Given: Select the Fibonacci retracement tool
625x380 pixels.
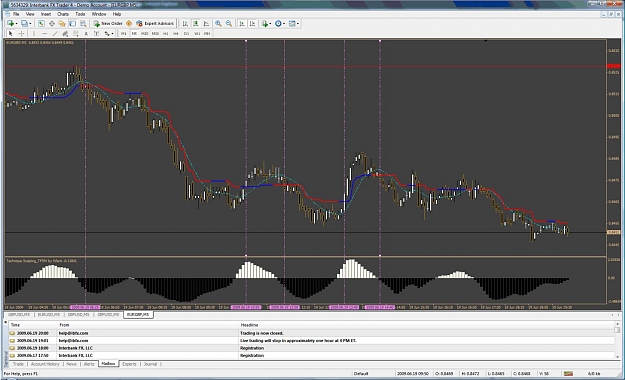Looking at the screenshot, I should click(x=75, y=33).
